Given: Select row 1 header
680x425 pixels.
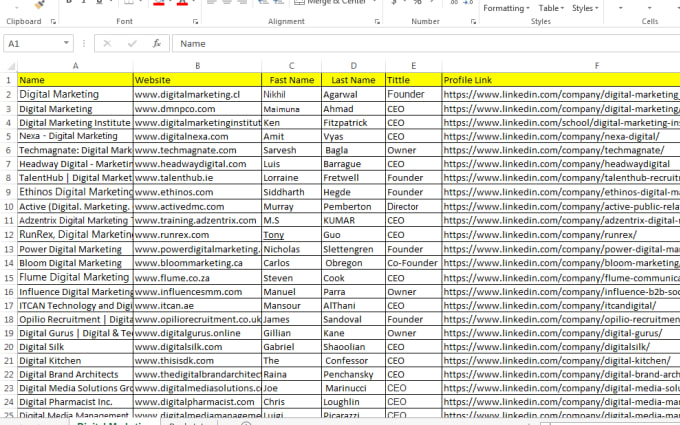Looking at the screenshot, I should point(8,80).
